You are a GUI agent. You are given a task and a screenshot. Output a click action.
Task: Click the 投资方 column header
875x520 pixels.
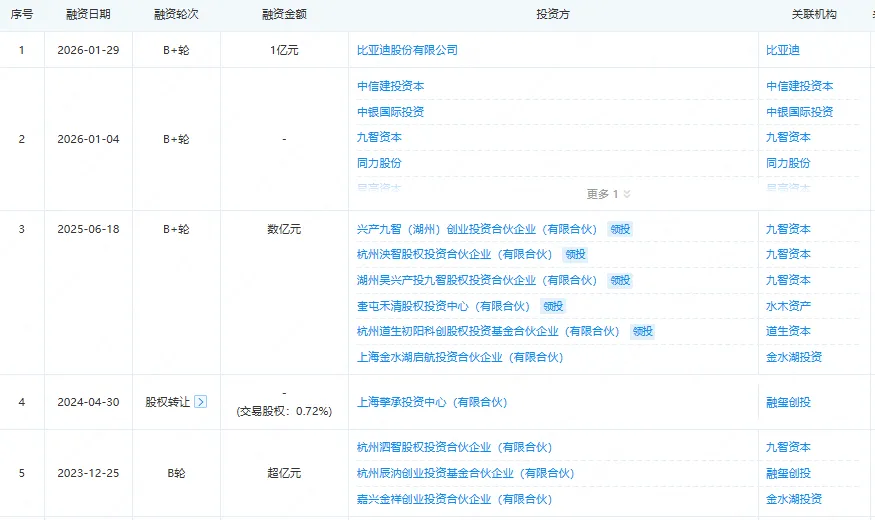point(553,15)
